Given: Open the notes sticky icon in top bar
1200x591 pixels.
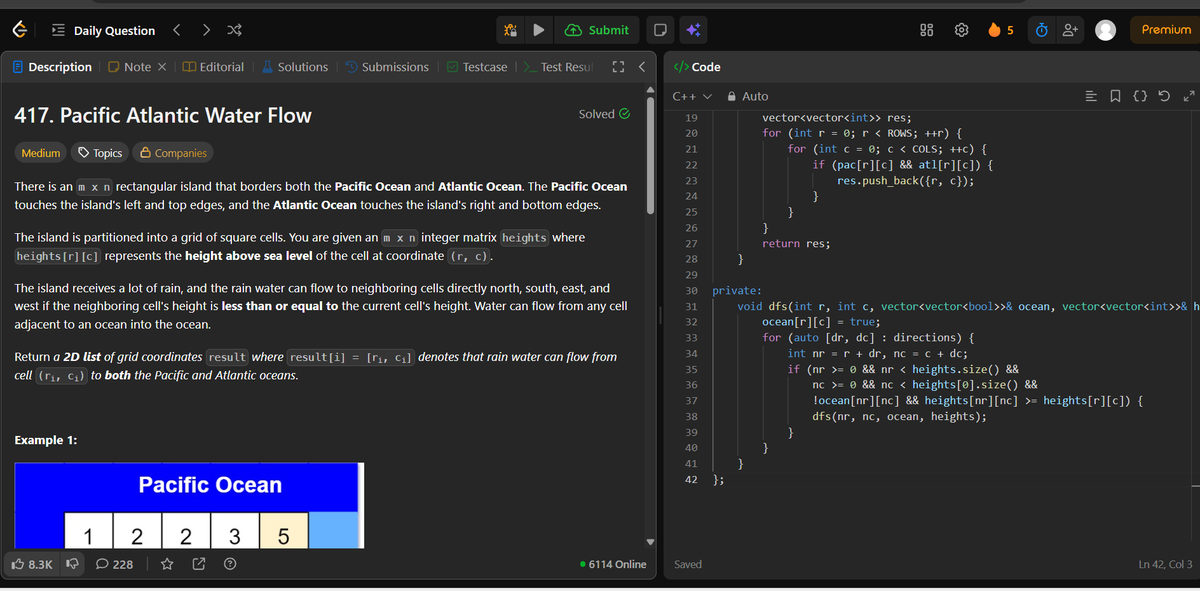Looking at the screenshot, I should point(659,30).
